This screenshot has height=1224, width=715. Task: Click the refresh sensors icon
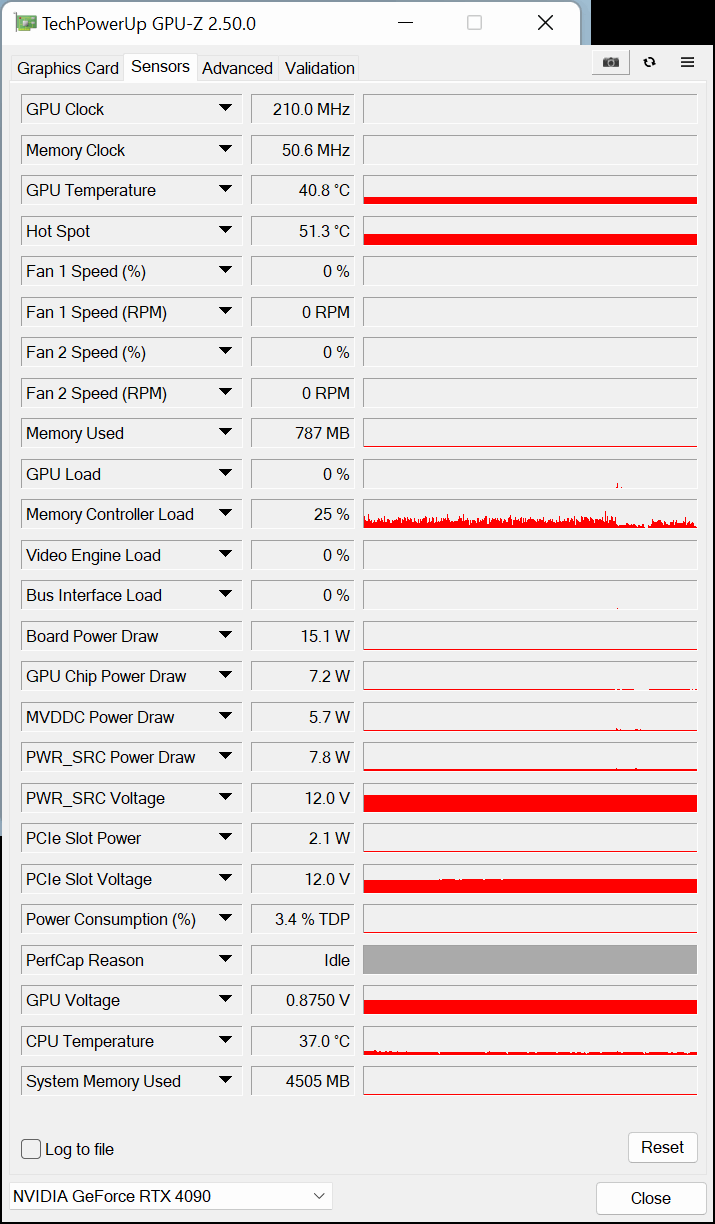pos(650,62)
